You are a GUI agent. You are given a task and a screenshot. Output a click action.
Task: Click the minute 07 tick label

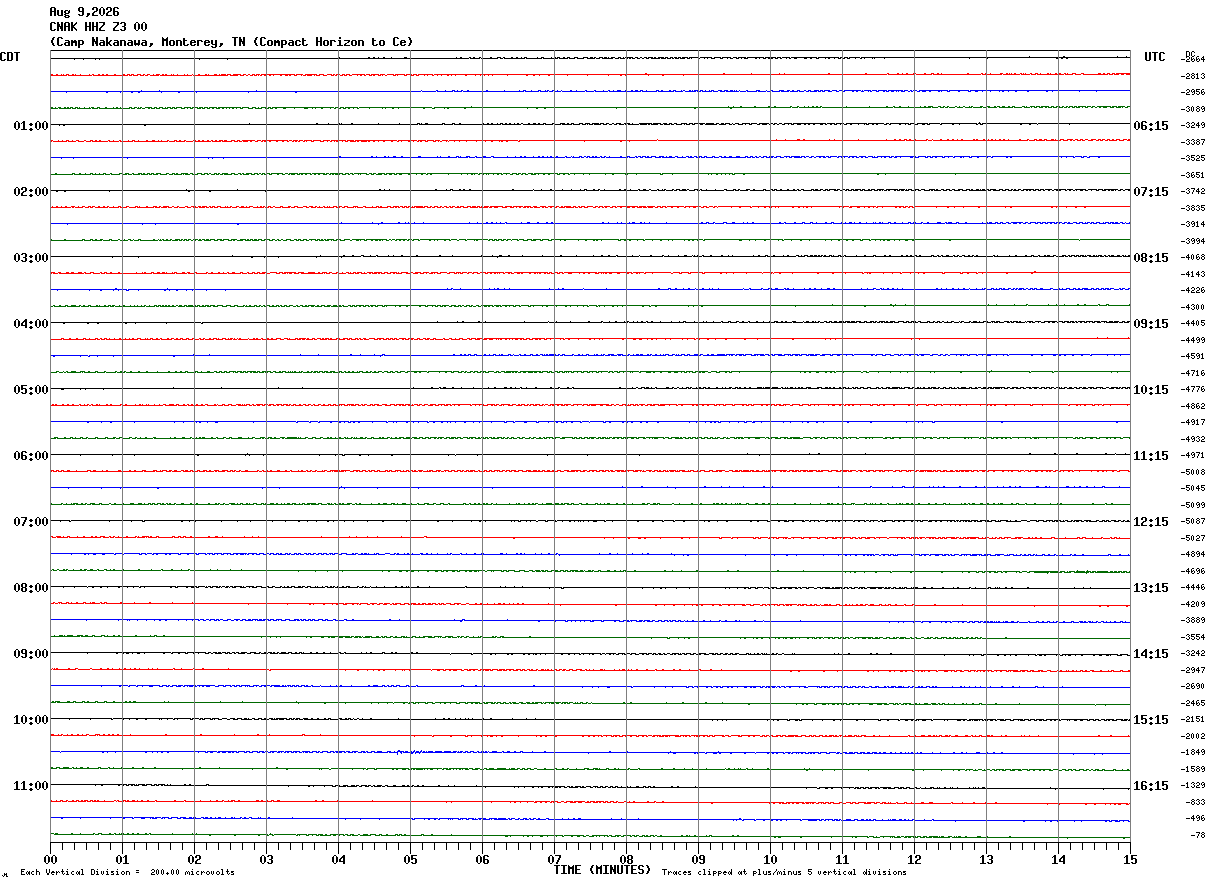[x=555, y=859]
